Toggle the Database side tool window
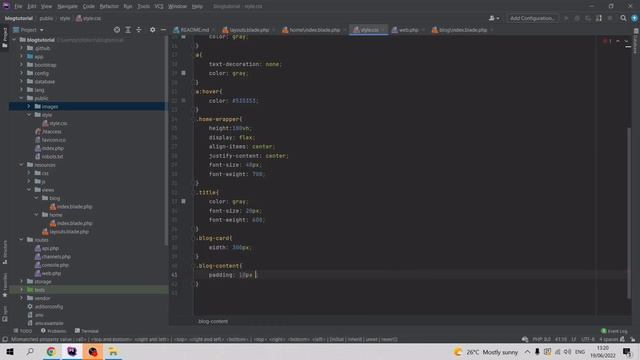The width and height of the screenshot is (640, 360). [x=636, y=40]
